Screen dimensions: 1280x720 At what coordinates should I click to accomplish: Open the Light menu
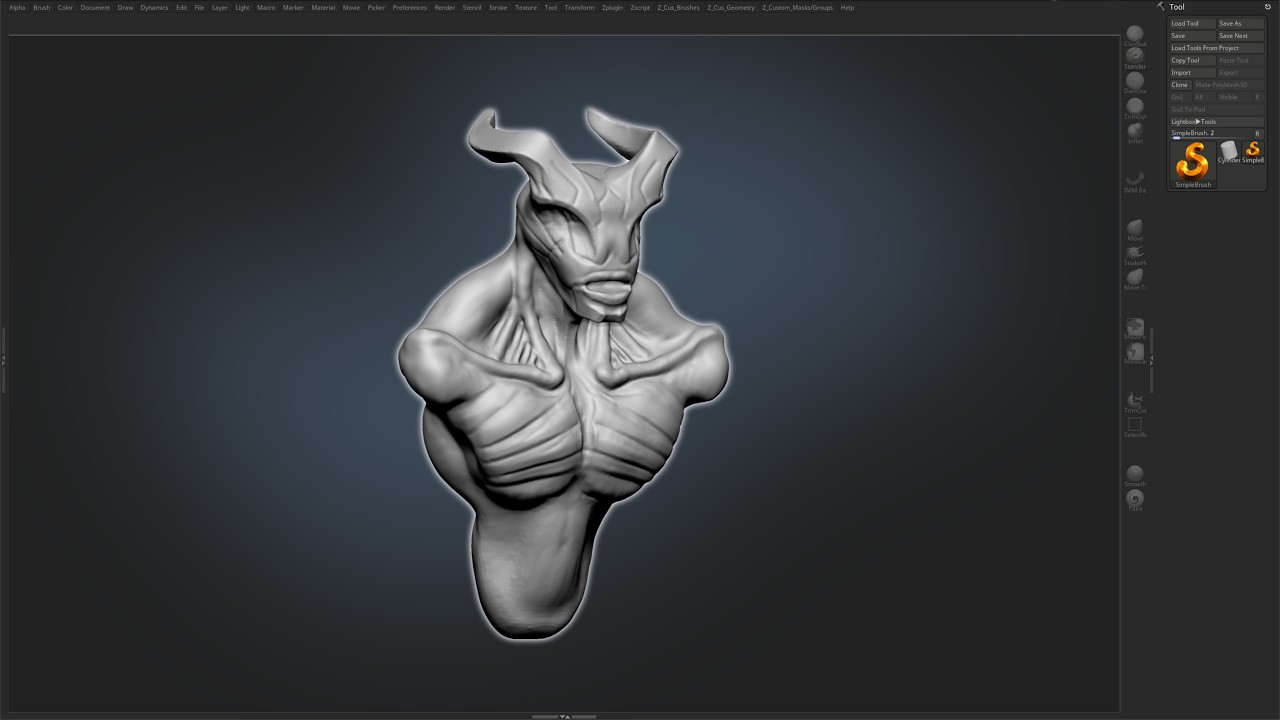click(x=242, y=7)
